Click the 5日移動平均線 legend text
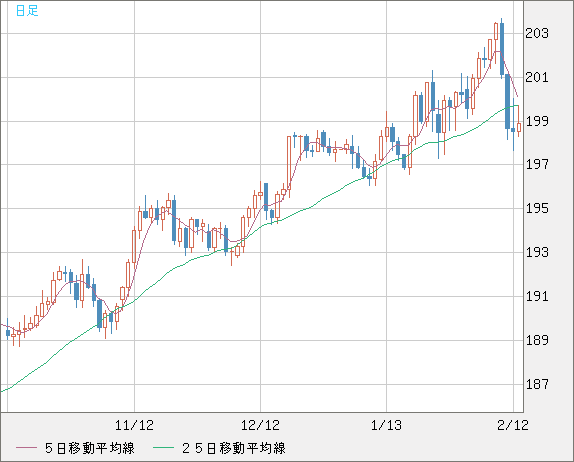Screen dimensions: 574x462 tap(90, 448)
